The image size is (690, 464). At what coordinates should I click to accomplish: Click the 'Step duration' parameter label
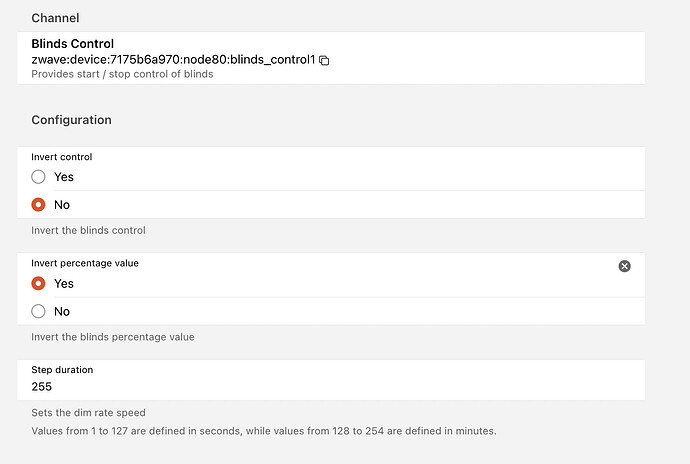tap(62, 370)
